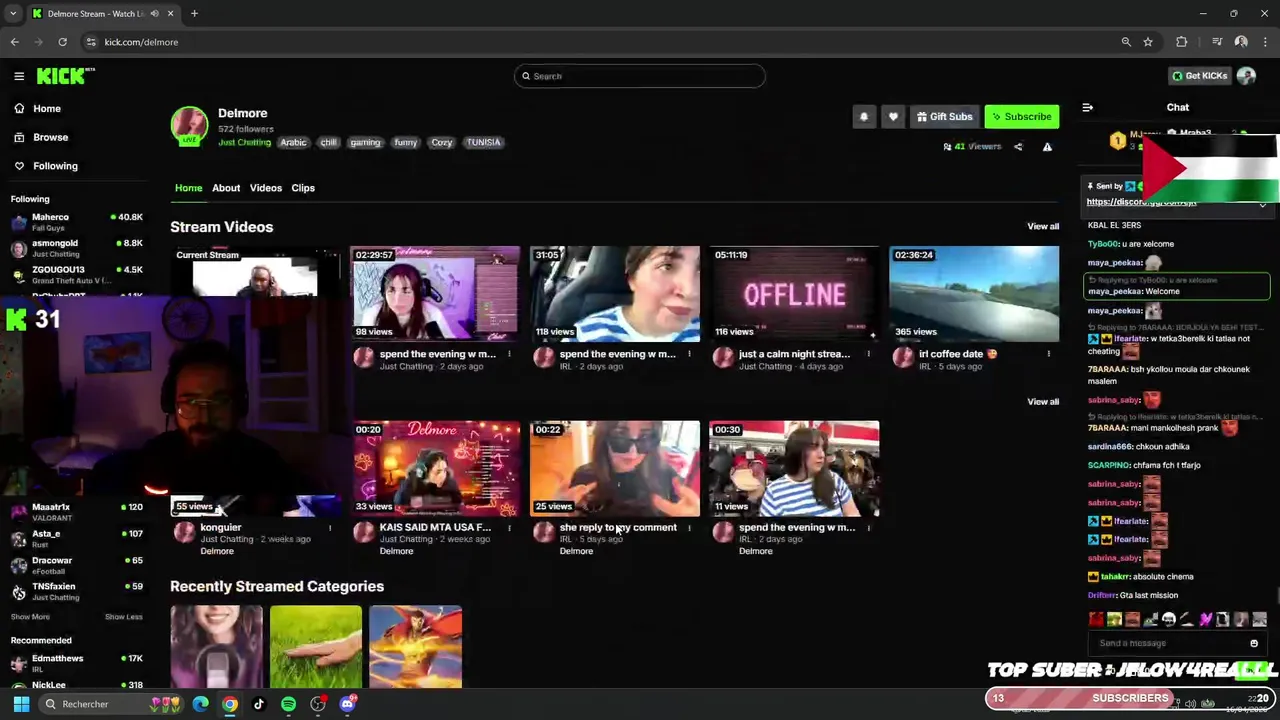Click the green Subscribe button
The height and width of the screenshot is (720, 1280).
pos(1021,117)
